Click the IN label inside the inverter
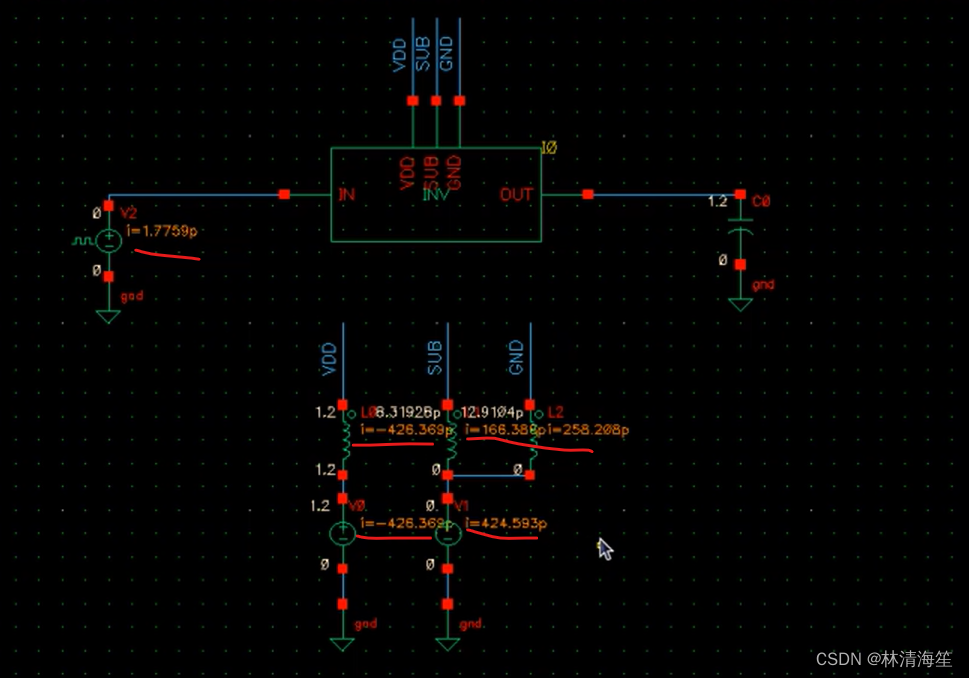The height and width of the screenshot is (678, 969). pyautogui.click(x=347, y=195)
